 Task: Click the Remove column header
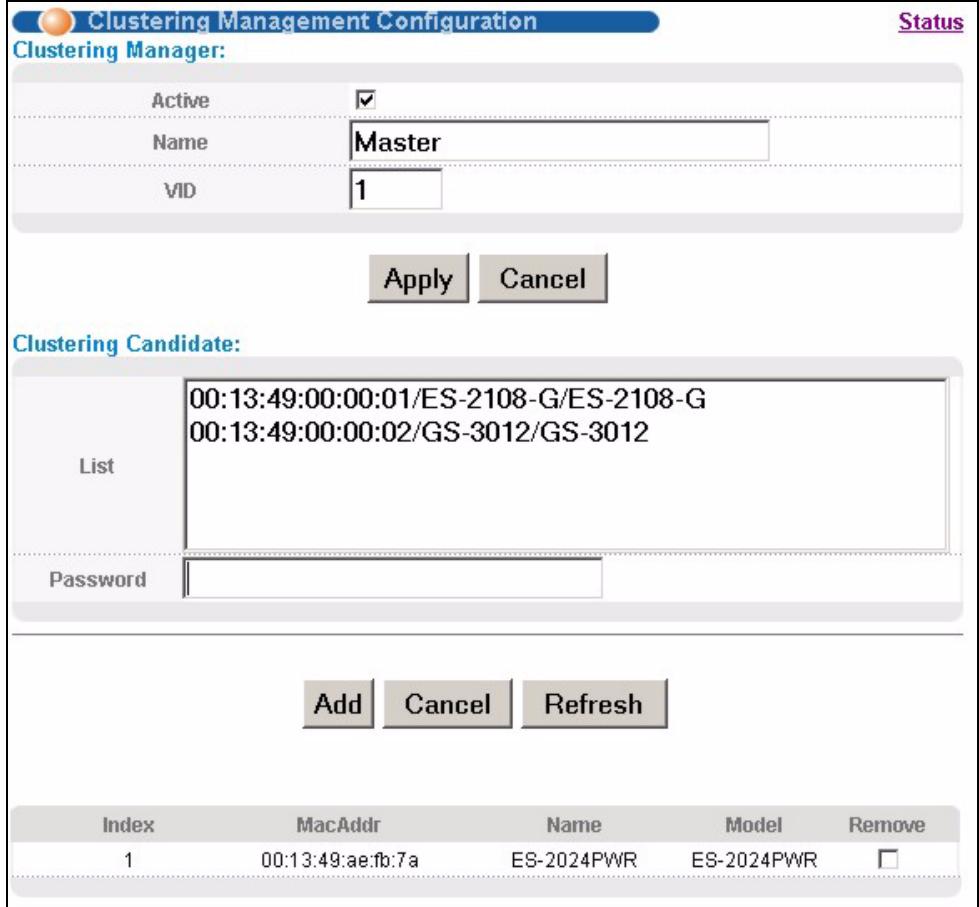pyautogui.click(x=887, y=825)
